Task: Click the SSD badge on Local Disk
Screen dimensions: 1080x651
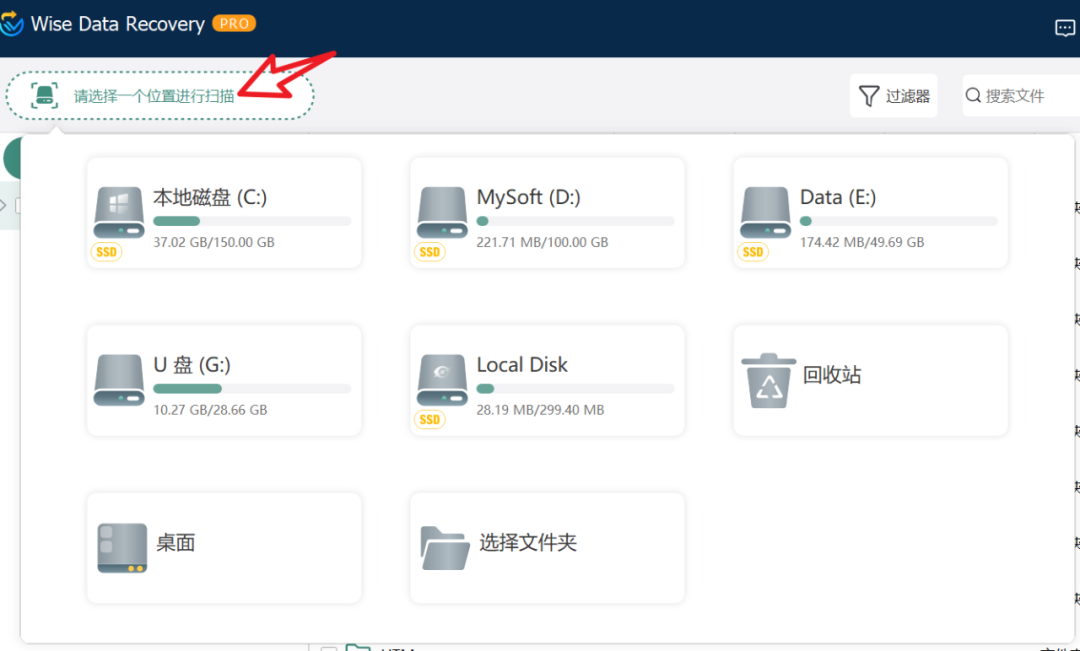Action: click(x=430, y=420)
